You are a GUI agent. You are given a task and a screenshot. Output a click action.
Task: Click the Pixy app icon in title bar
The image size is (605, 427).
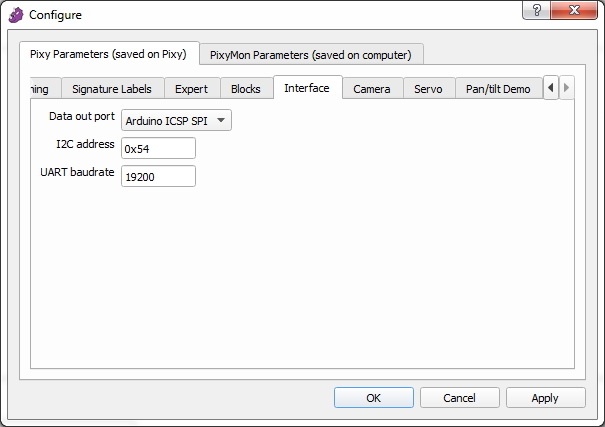pos(16,15)
